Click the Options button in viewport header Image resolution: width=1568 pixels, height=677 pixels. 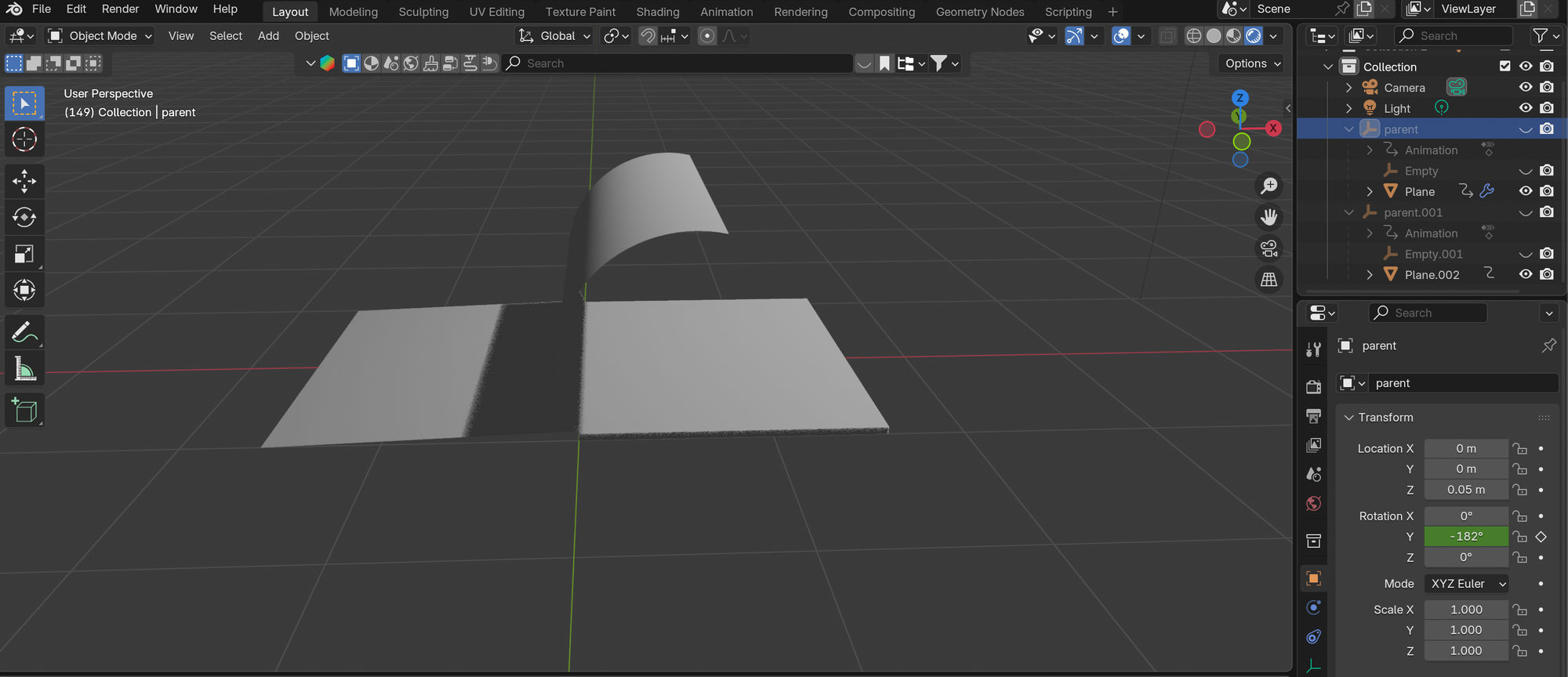(x=1252, y=63)
